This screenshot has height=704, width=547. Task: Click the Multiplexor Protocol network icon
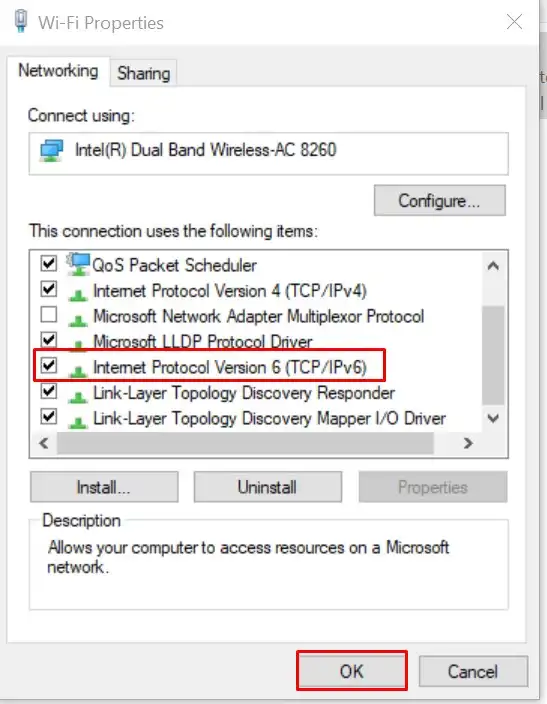(78, 320)
